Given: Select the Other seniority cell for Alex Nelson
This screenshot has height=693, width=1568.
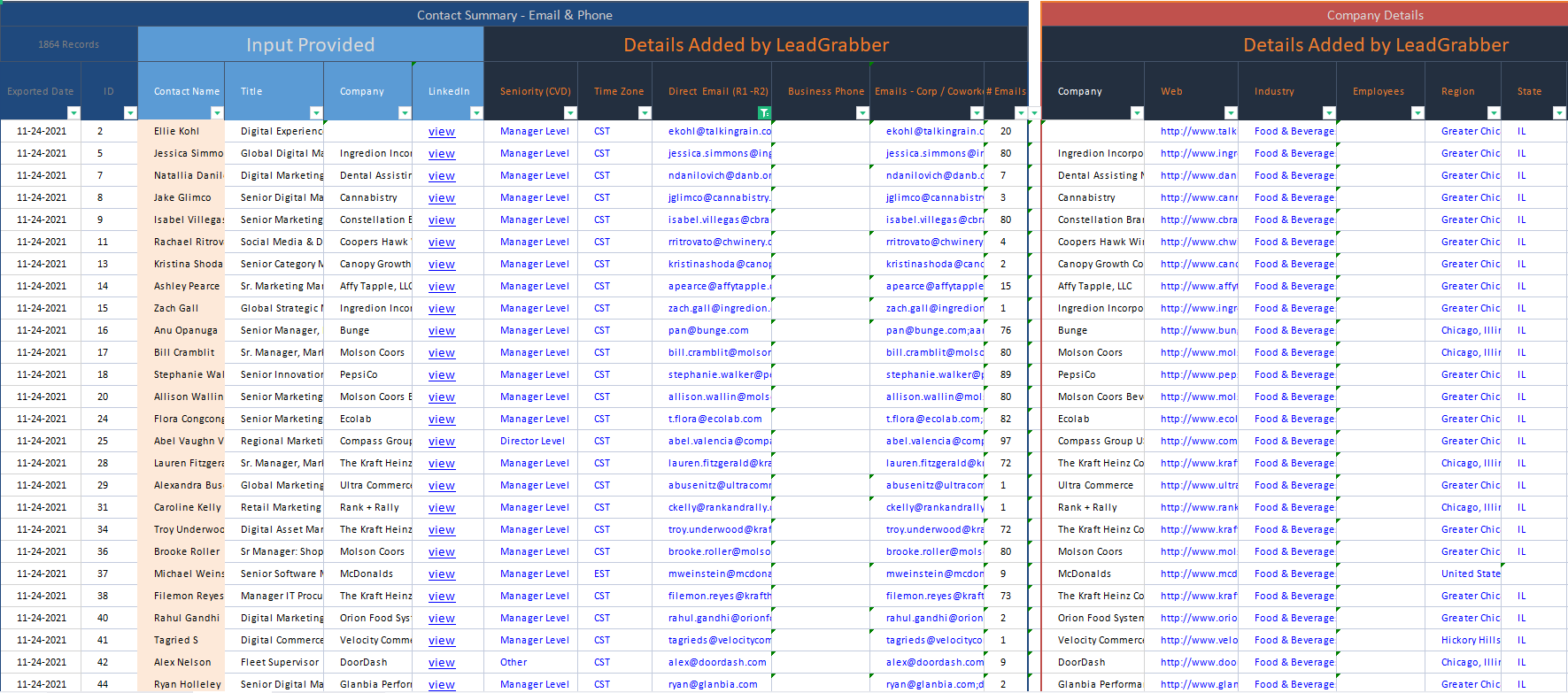Looking at the screenshot, I should [531, 662].
